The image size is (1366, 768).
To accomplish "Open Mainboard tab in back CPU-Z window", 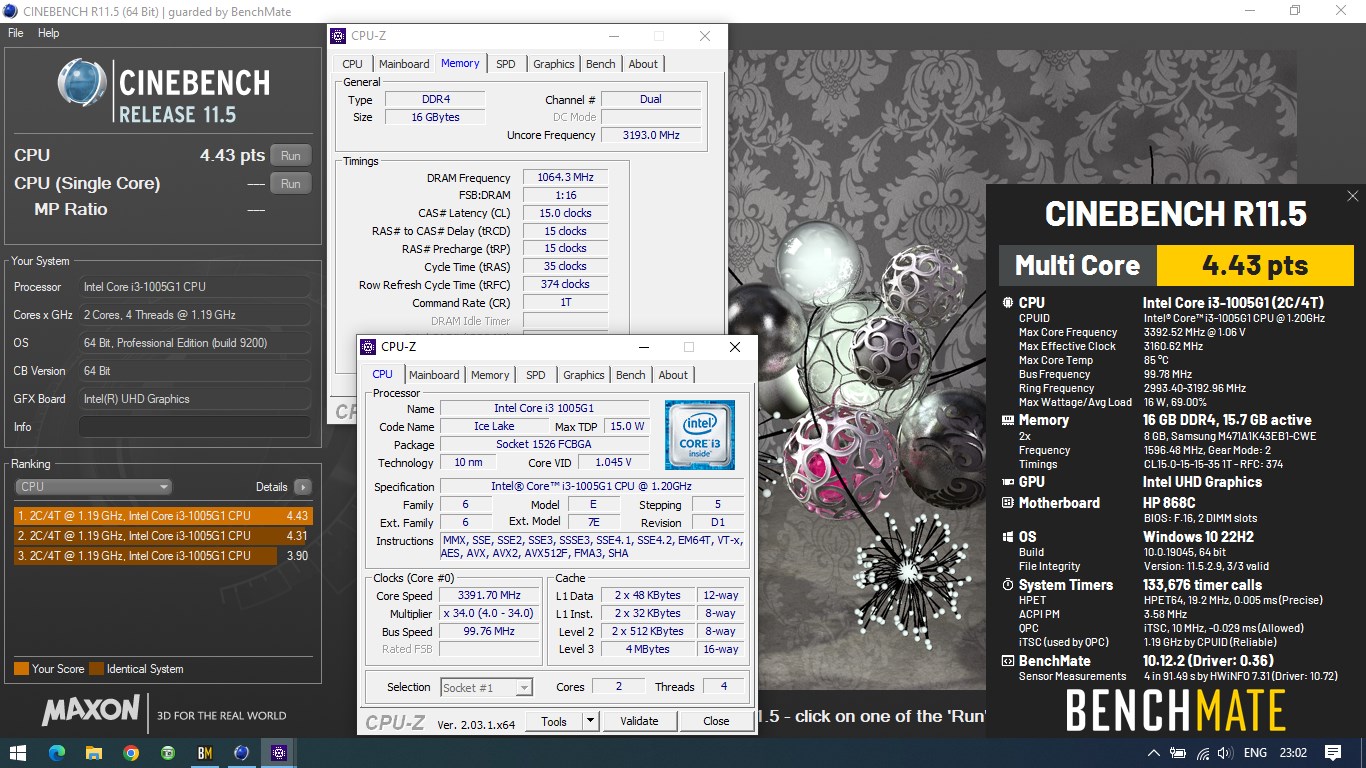I will click(404, 64).
